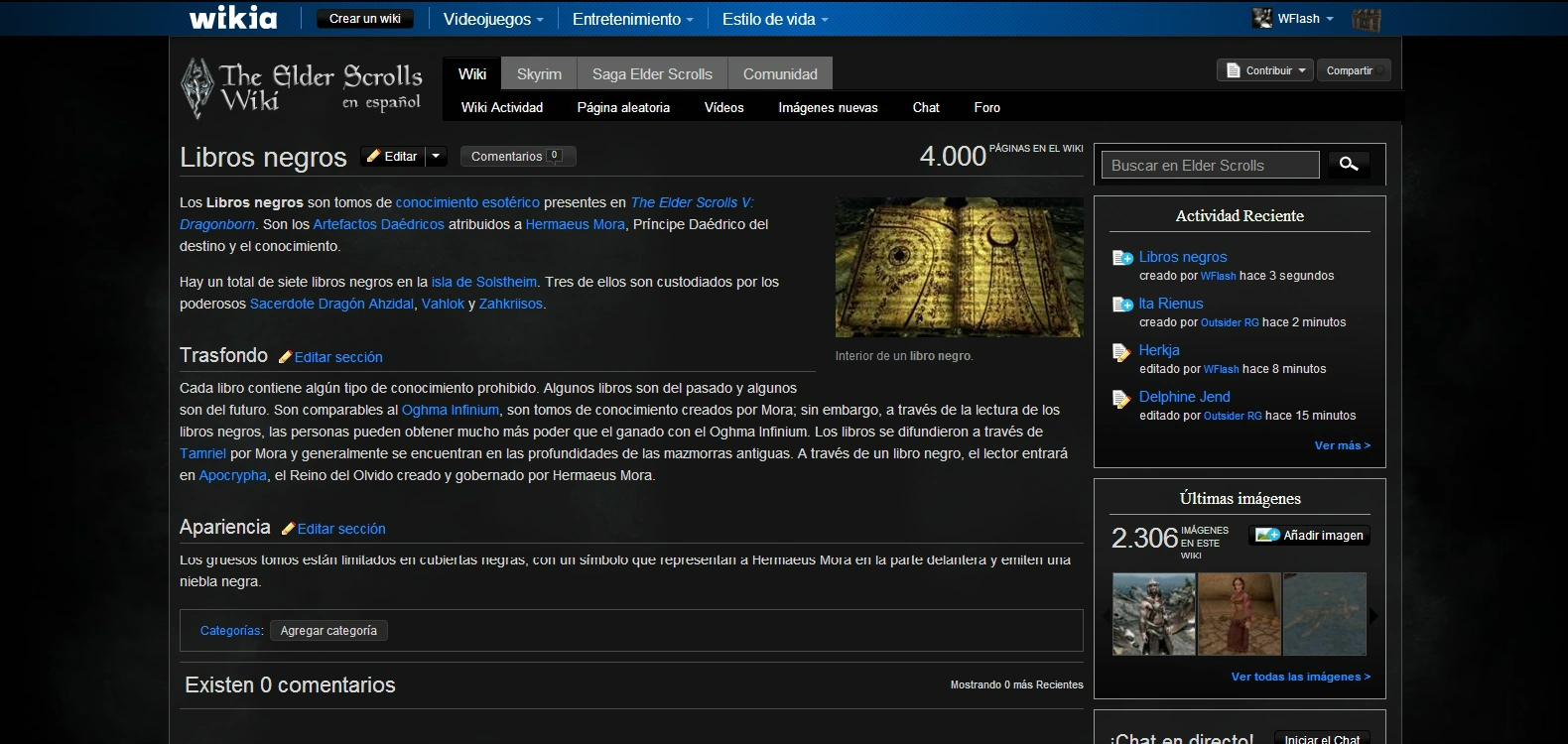Expand the Videojuegos menu

pyautogui.click(x=493, y=19)
